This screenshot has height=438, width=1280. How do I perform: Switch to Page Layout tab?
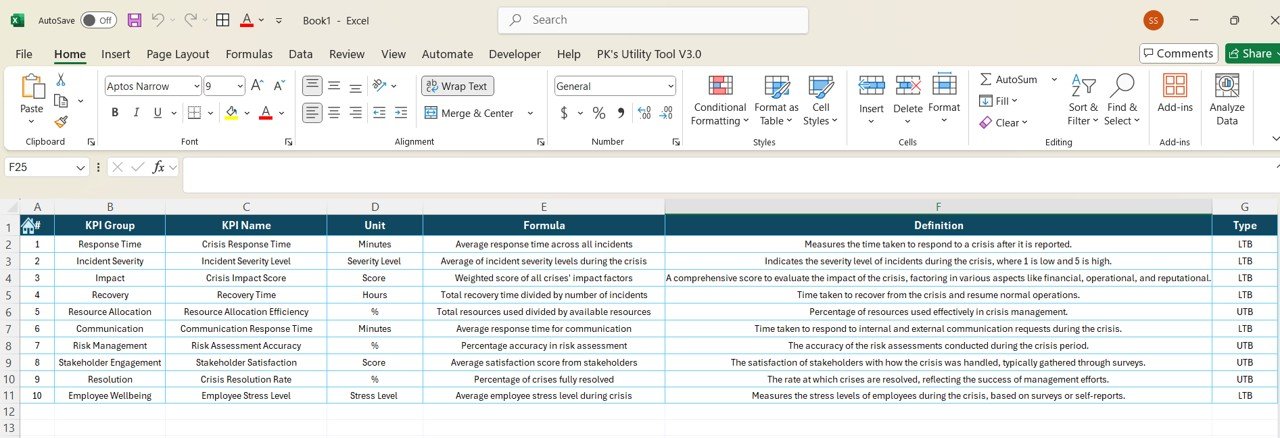[178, 54]
